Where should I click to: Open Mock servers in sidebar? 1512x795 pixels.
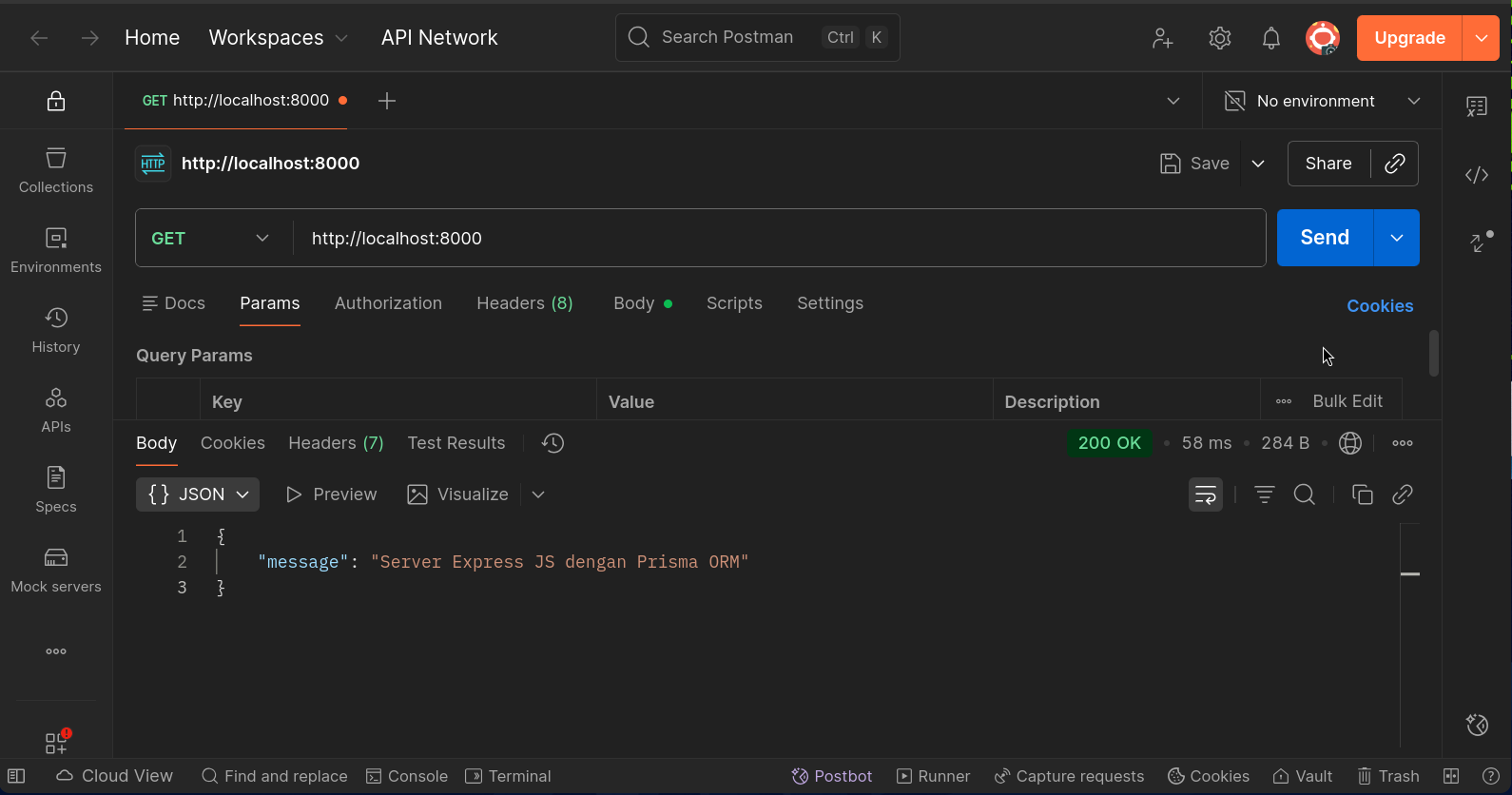coord(56,570)
